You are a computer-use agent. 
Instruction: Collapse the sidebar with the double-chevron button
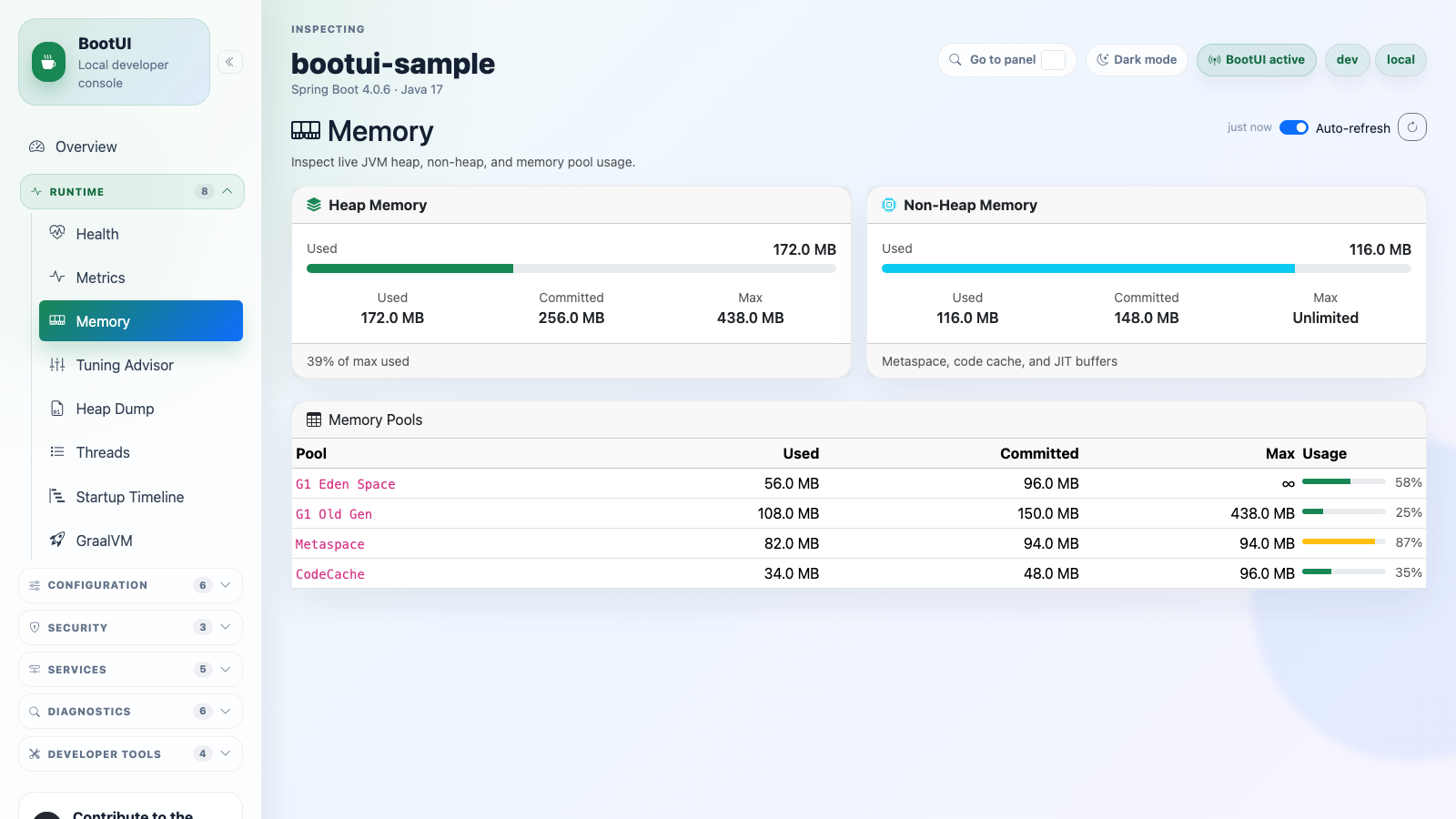(230, 62)
